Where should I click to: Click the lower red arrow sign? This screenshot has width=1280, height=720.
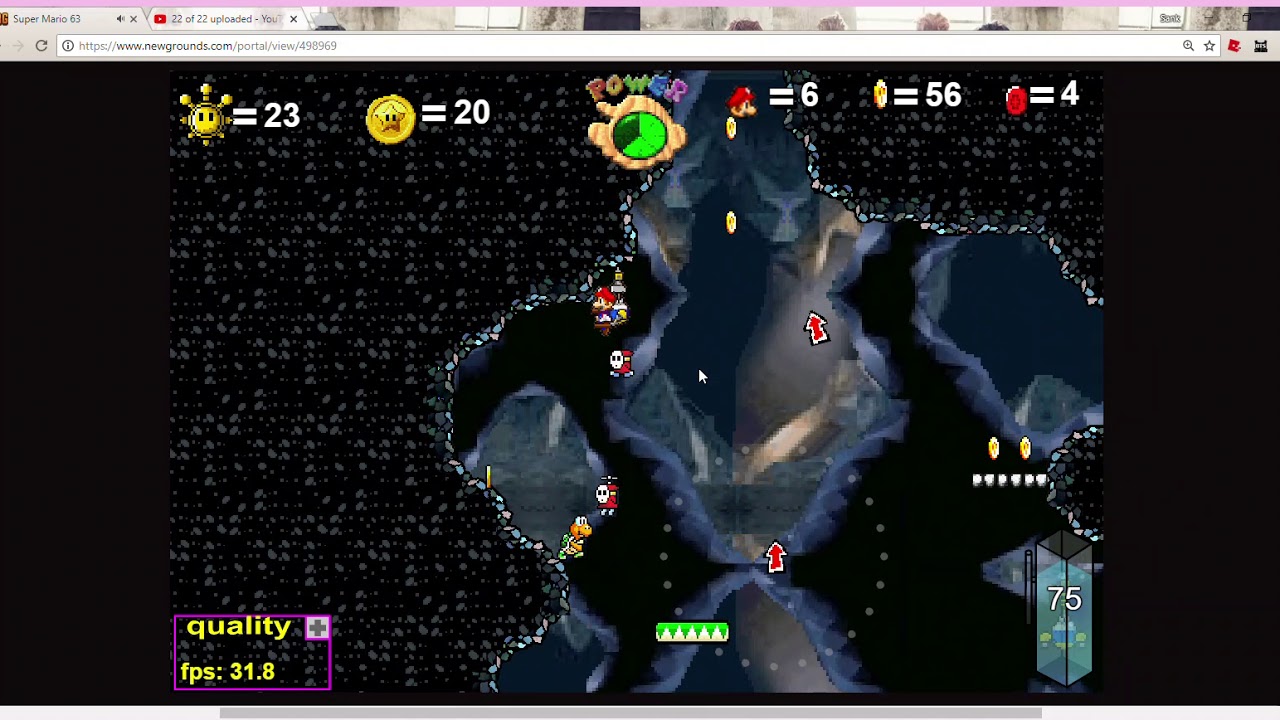pos(775,557)
